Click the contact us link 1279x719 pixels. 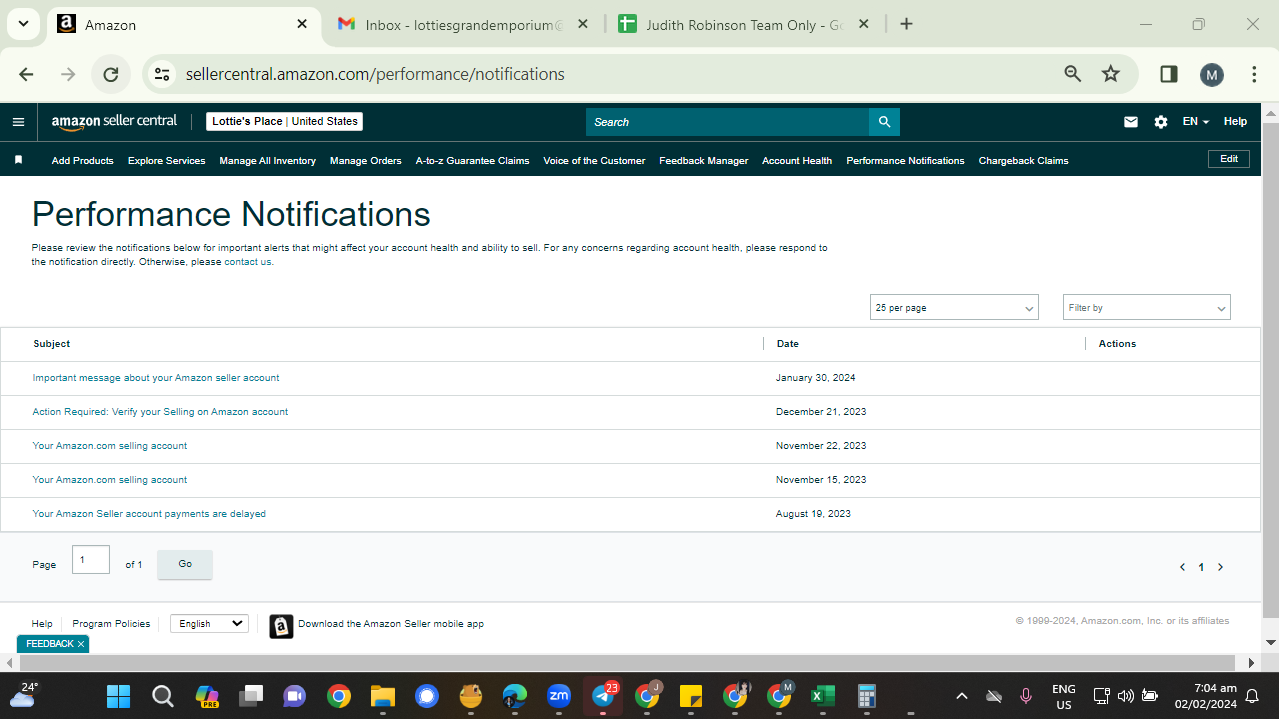coord(248,262)
